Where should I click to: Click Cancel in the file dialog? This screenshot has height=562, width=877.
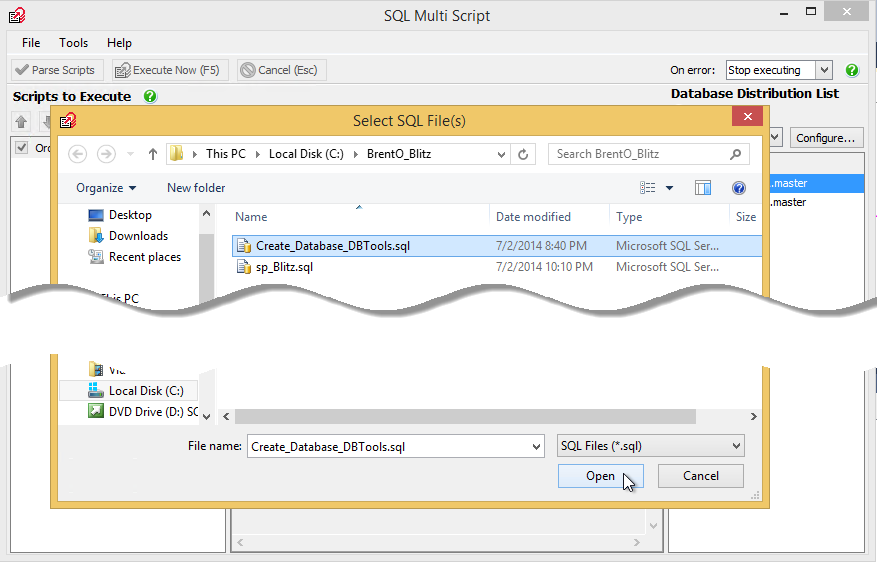[700, 476]
